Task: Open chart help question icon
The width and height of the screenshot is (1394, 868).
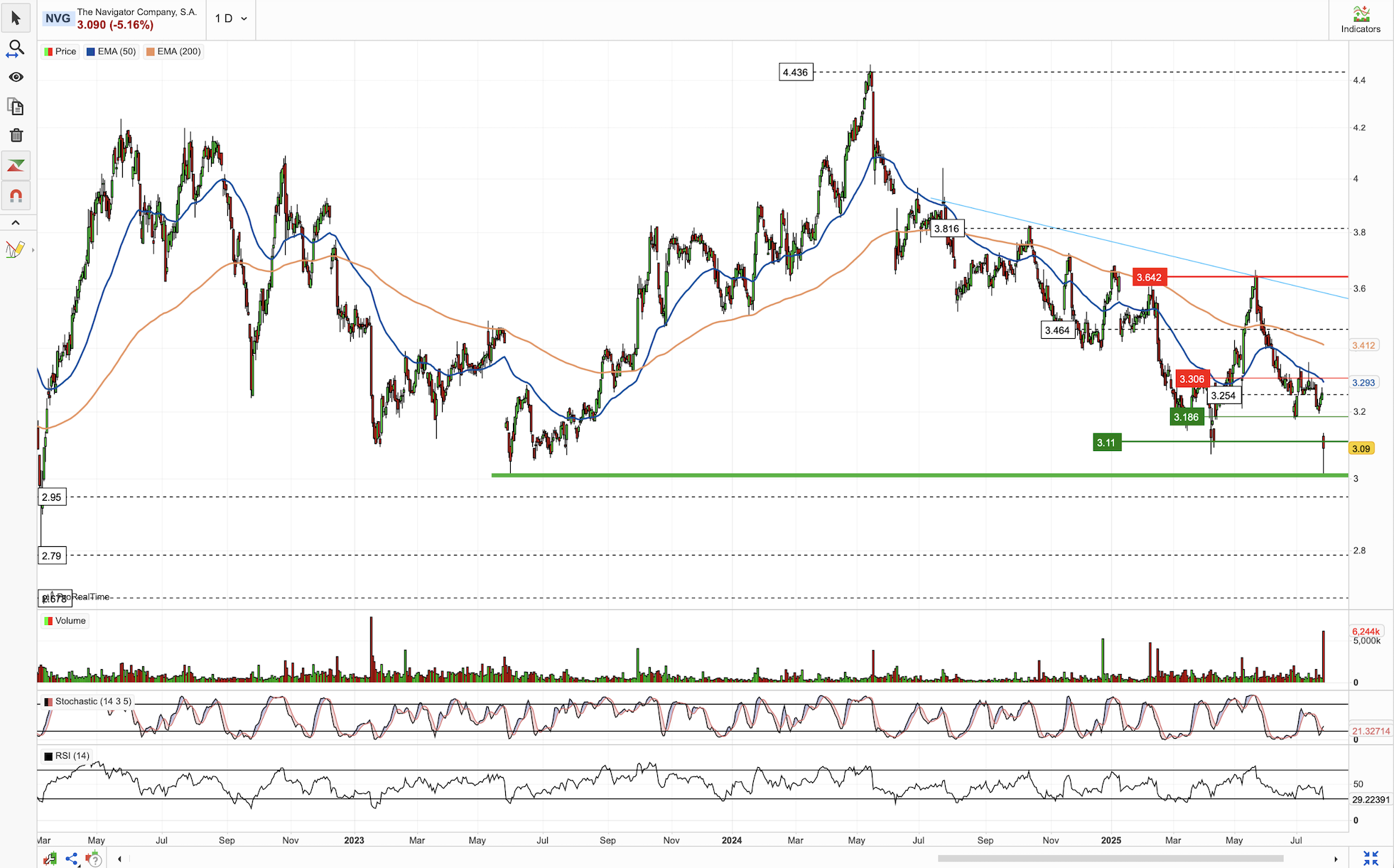Action: coord(93,859)
